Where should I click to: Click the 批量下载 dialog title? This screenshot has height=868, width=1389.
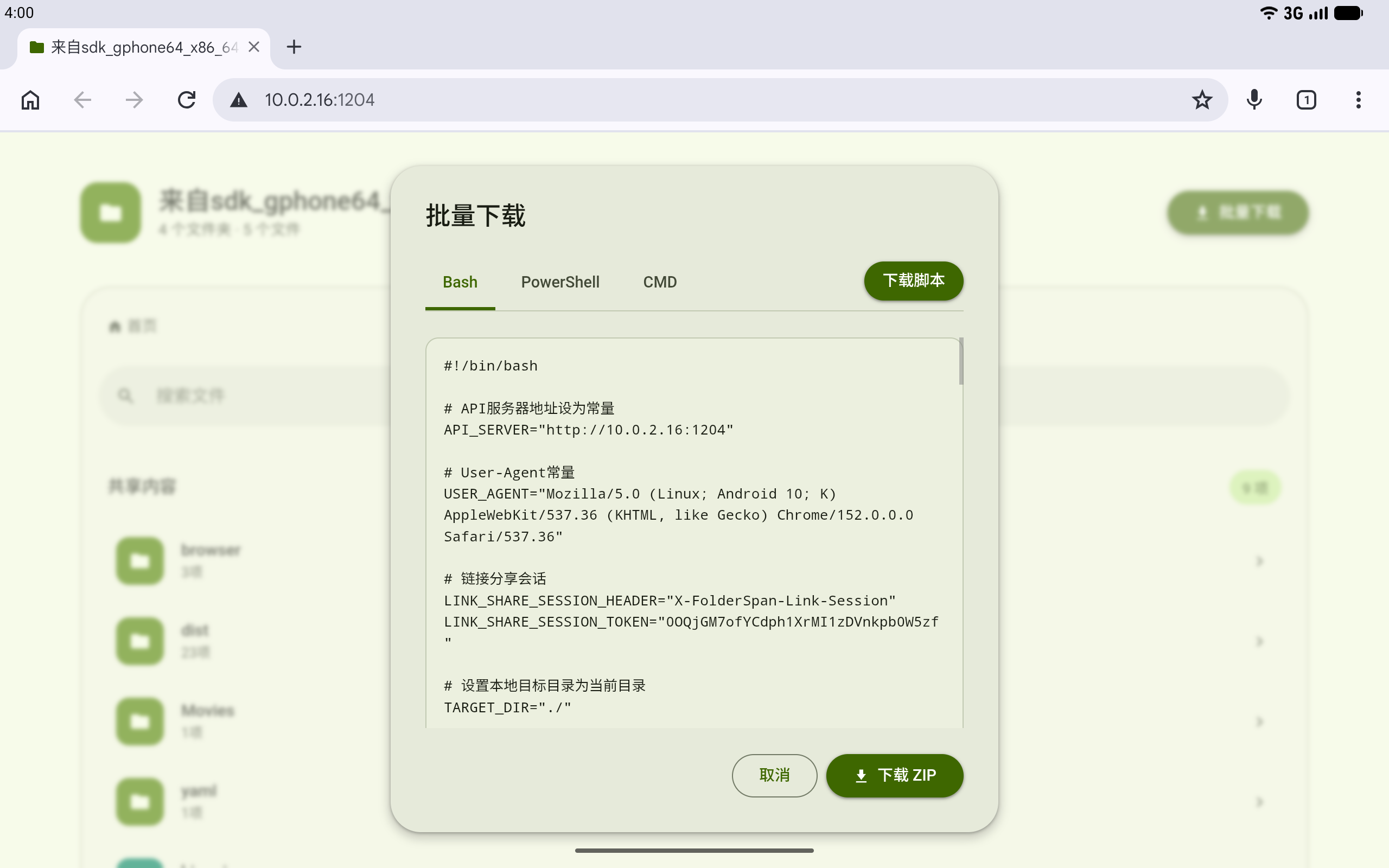(x=475, y=216)
